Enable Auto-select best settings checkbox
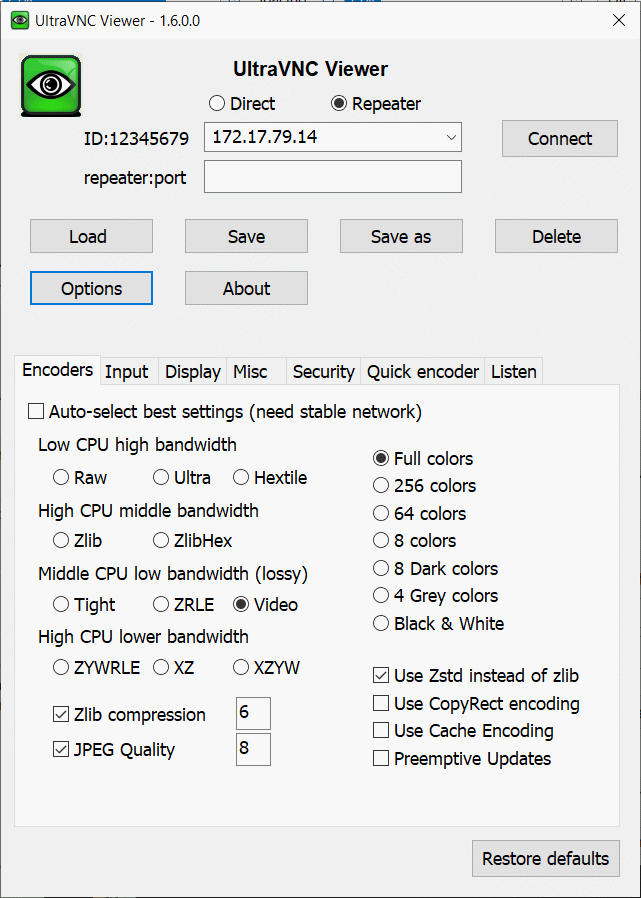The image size is (641, 898). click(37, 412)
